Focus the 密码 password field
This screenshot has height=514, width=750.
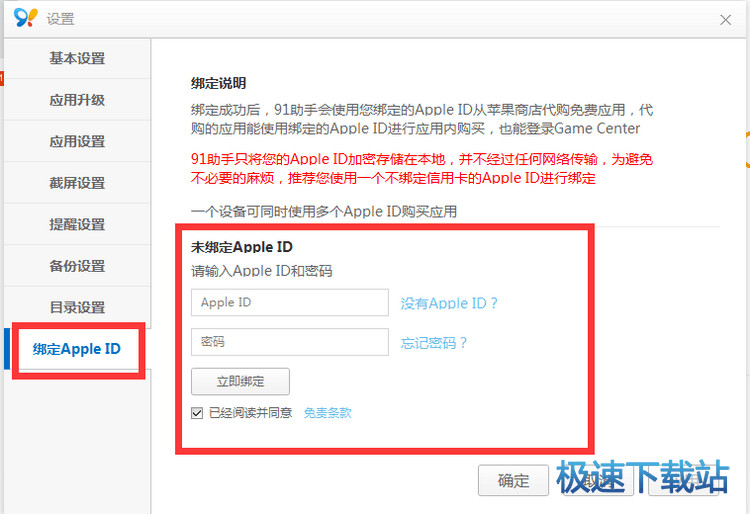point(289,342)
